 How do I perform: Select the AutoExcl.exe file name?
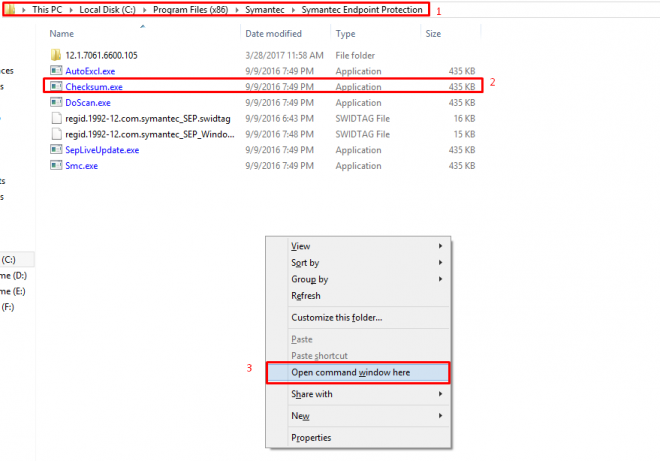(x=90, y=71)
